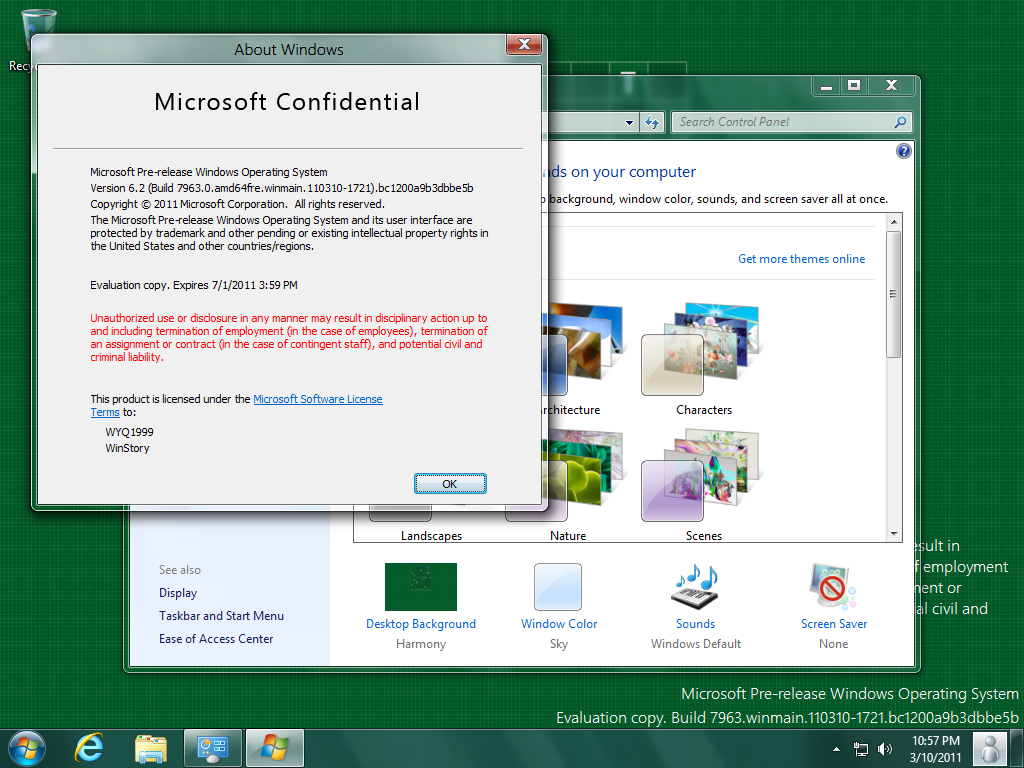Click the Desktop Background Harmony icon

click(421, 587)
